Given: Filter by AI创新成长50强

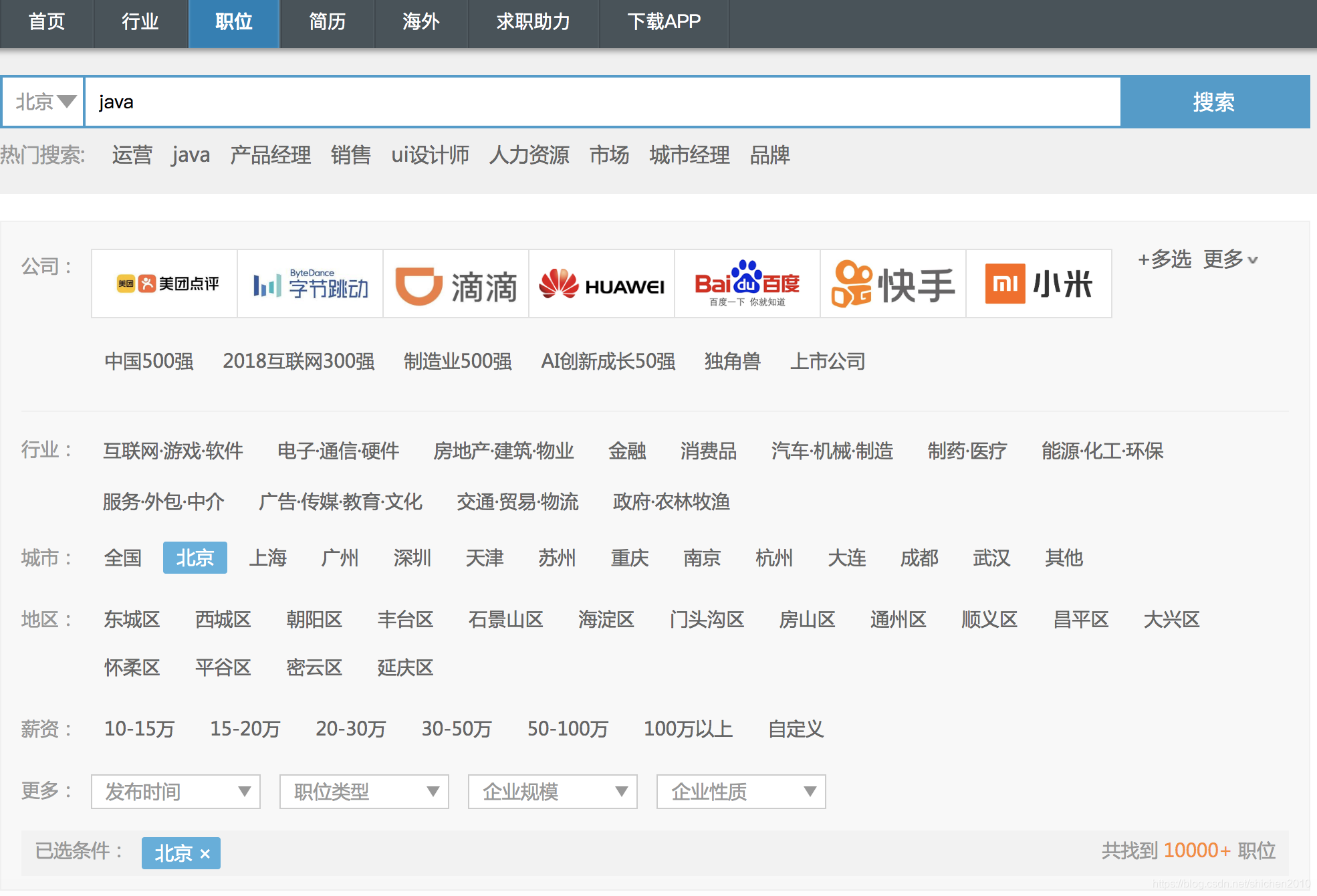Looking at the screenshot, I should (608, 361).
